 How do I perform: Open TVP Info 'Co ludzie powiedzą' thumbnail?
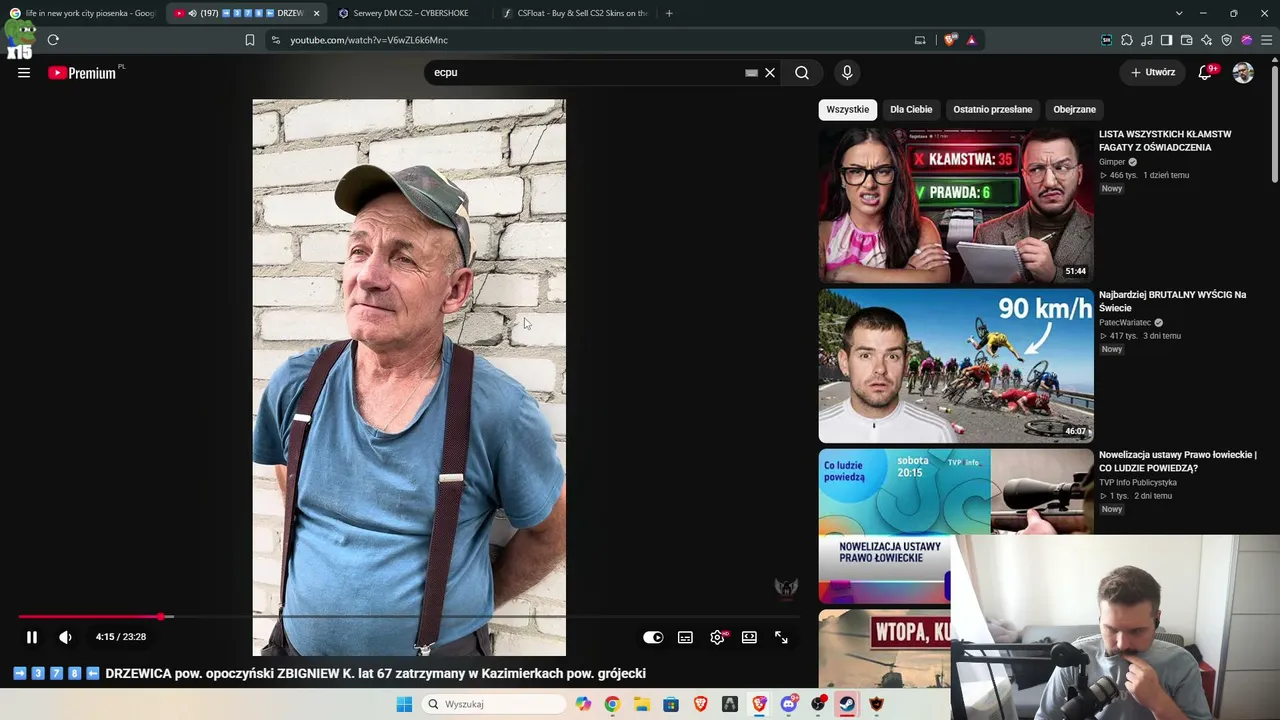[956, 525]
